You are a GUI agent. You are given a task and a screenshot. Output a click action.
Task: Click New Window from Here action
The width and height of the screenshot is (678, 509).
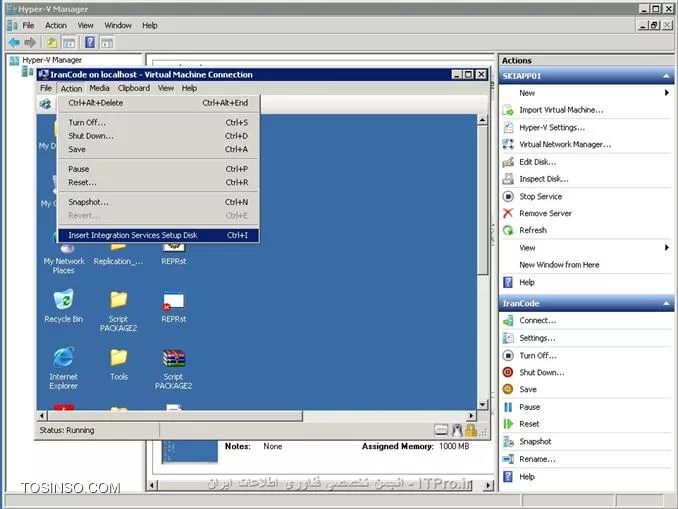559,265
